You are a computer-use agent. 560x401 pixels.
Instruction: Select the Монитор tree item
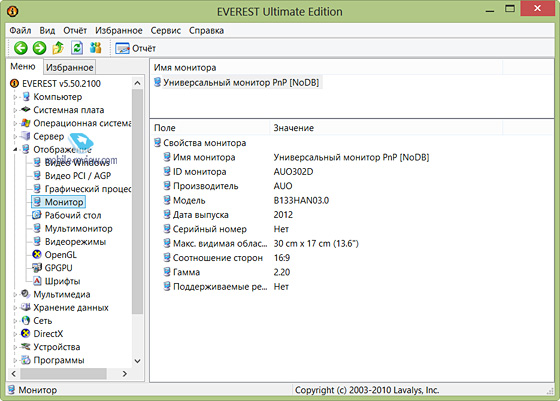pos(64,202)
